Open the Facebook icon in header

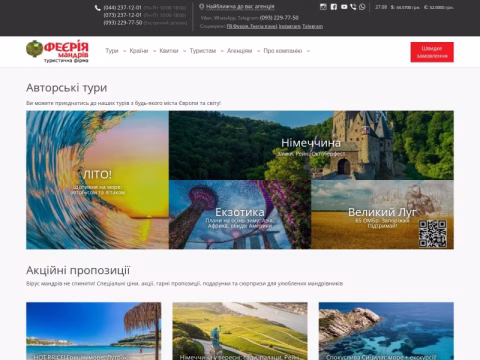tap(334, 7)
